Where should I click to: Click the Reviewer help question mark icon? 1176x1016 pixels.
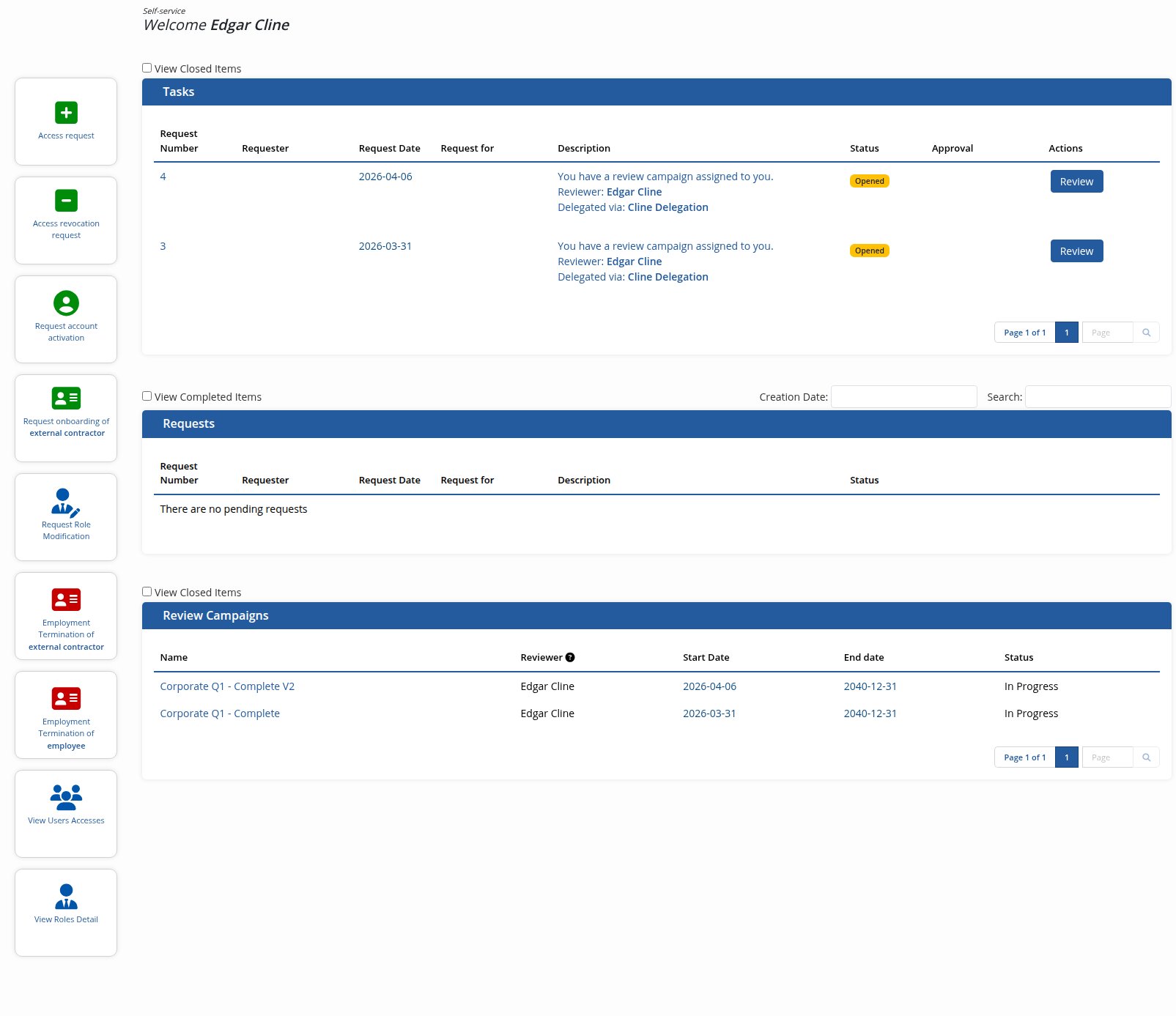570,658
